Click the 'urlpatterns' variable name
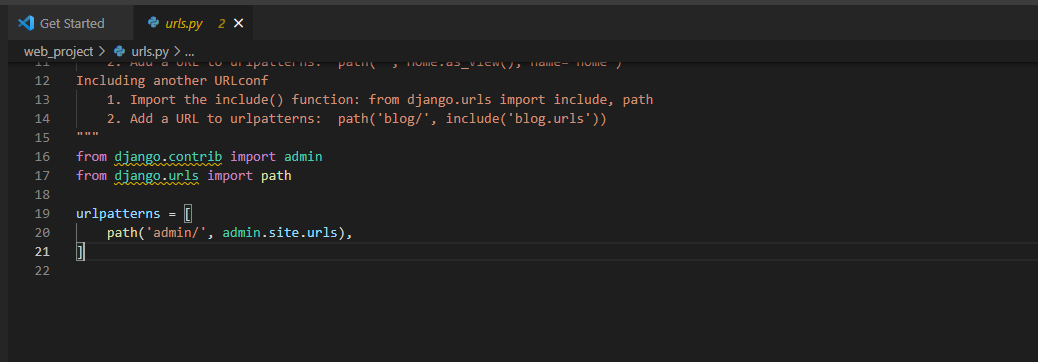The image size is (1038, 362). click(x=118, y=214)
